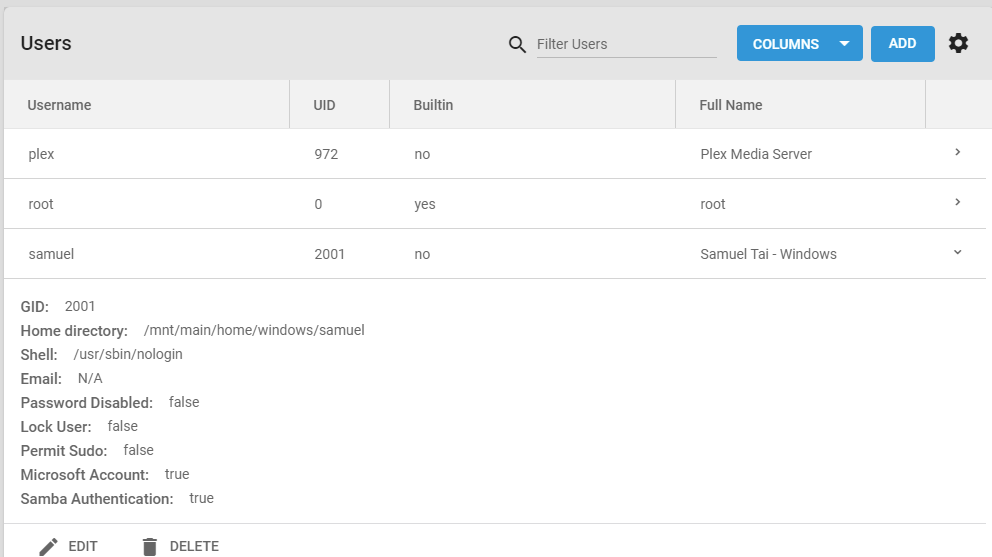This screenshot has width=992, height=557.
Task: Click the search magnifier icon
Action: pyautogui.click(x=517, y=44)
